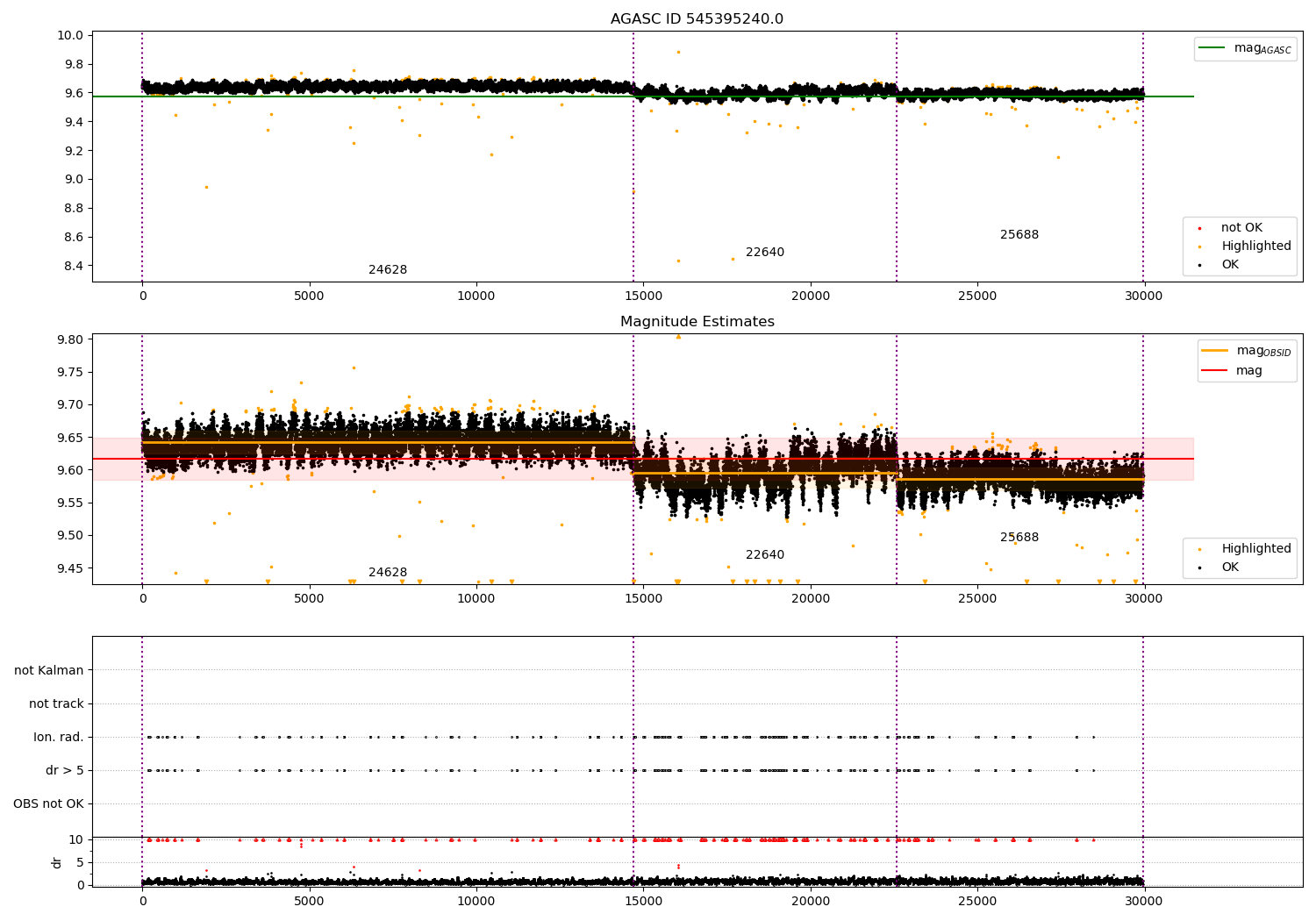Image resolution: width=1316 pixels, height=921 pixels.
Task: Click the '15000' x-tick under the top plot
Action: click(x=643, y=296)
